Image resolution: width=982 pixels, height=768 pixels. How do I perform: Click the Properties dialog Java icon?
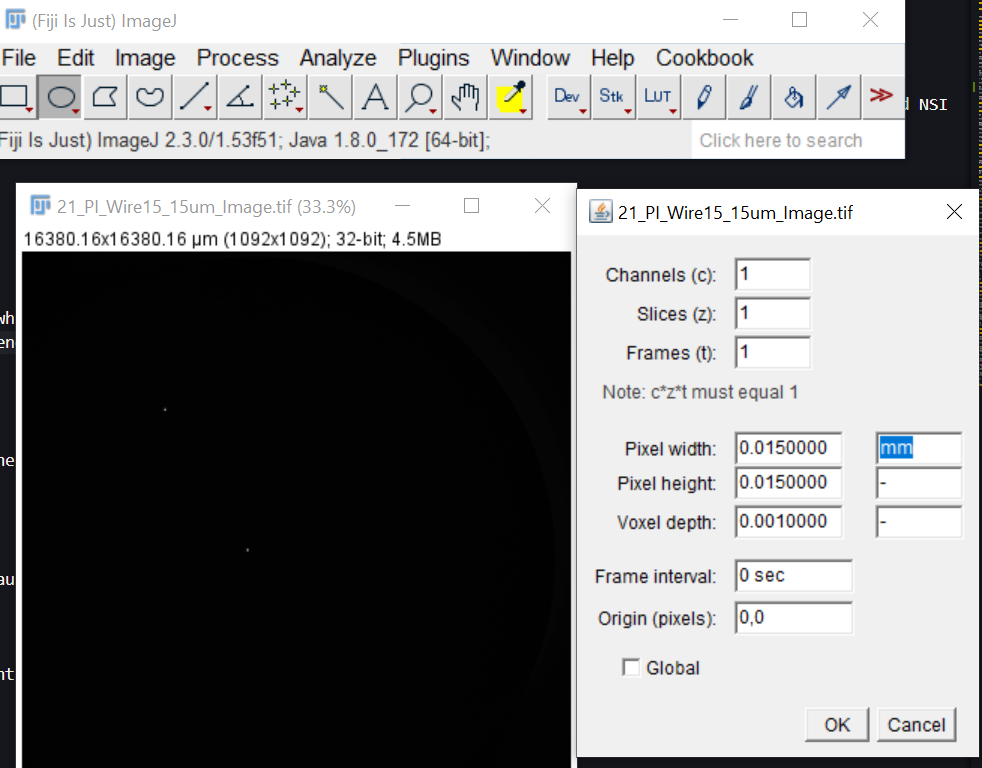tap(601, 212)
